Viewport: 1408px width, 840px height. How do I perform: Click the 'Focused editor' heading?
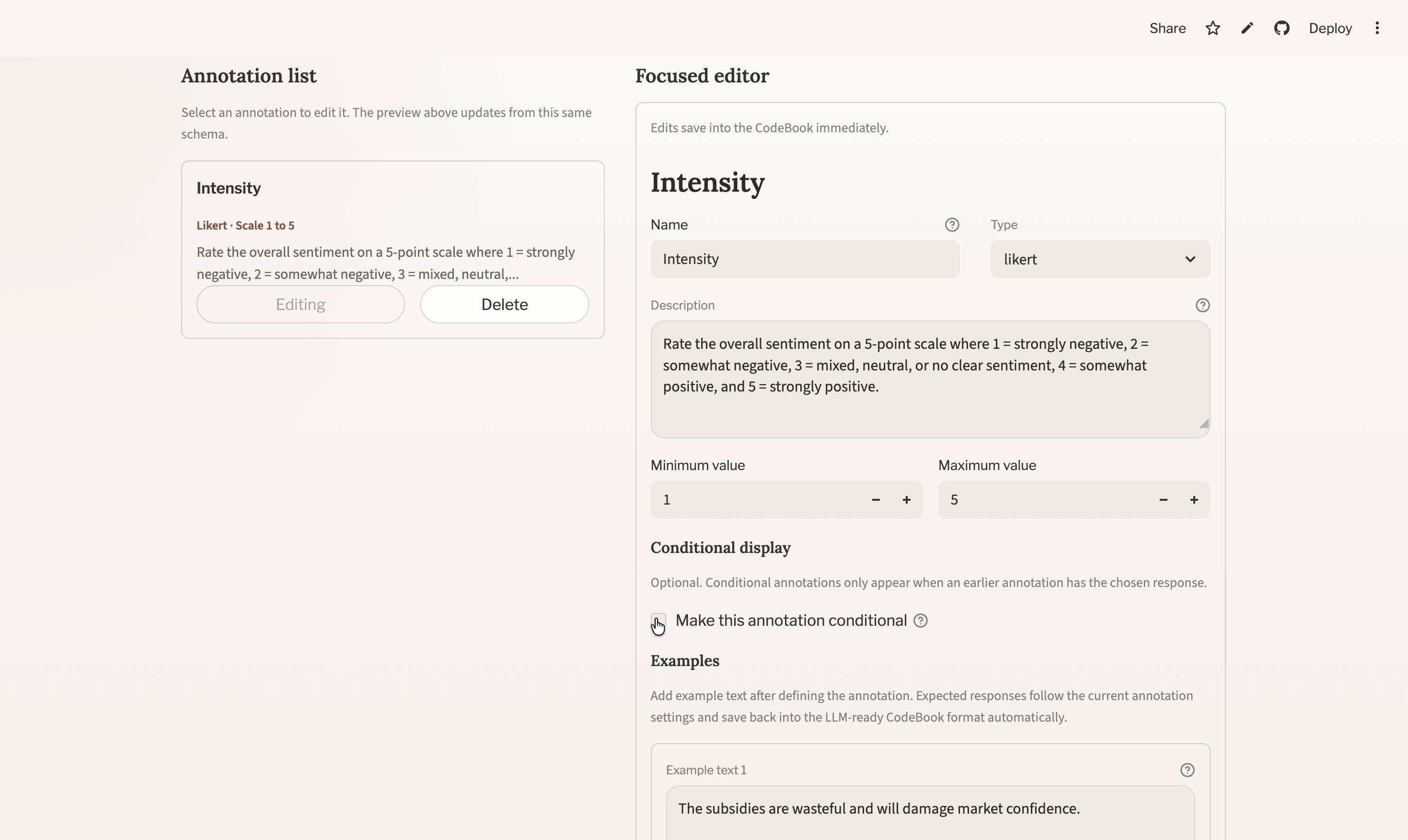pyautogui.click(x=702, y=76)
